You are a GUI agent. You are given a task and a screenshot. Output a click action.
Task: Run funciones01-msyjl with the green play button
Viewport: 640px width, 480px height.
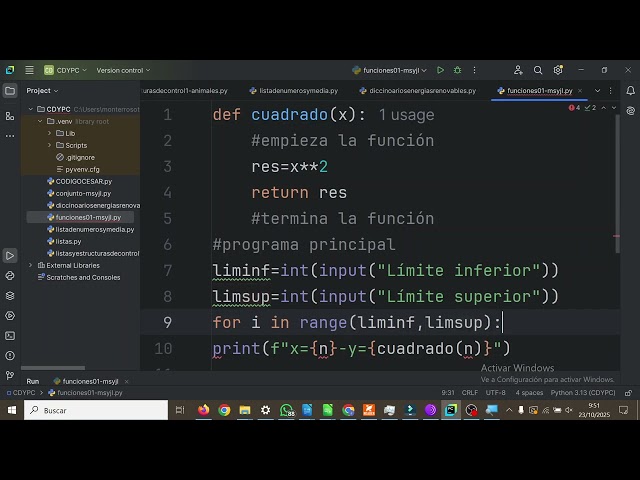click(x=440, y=70)
